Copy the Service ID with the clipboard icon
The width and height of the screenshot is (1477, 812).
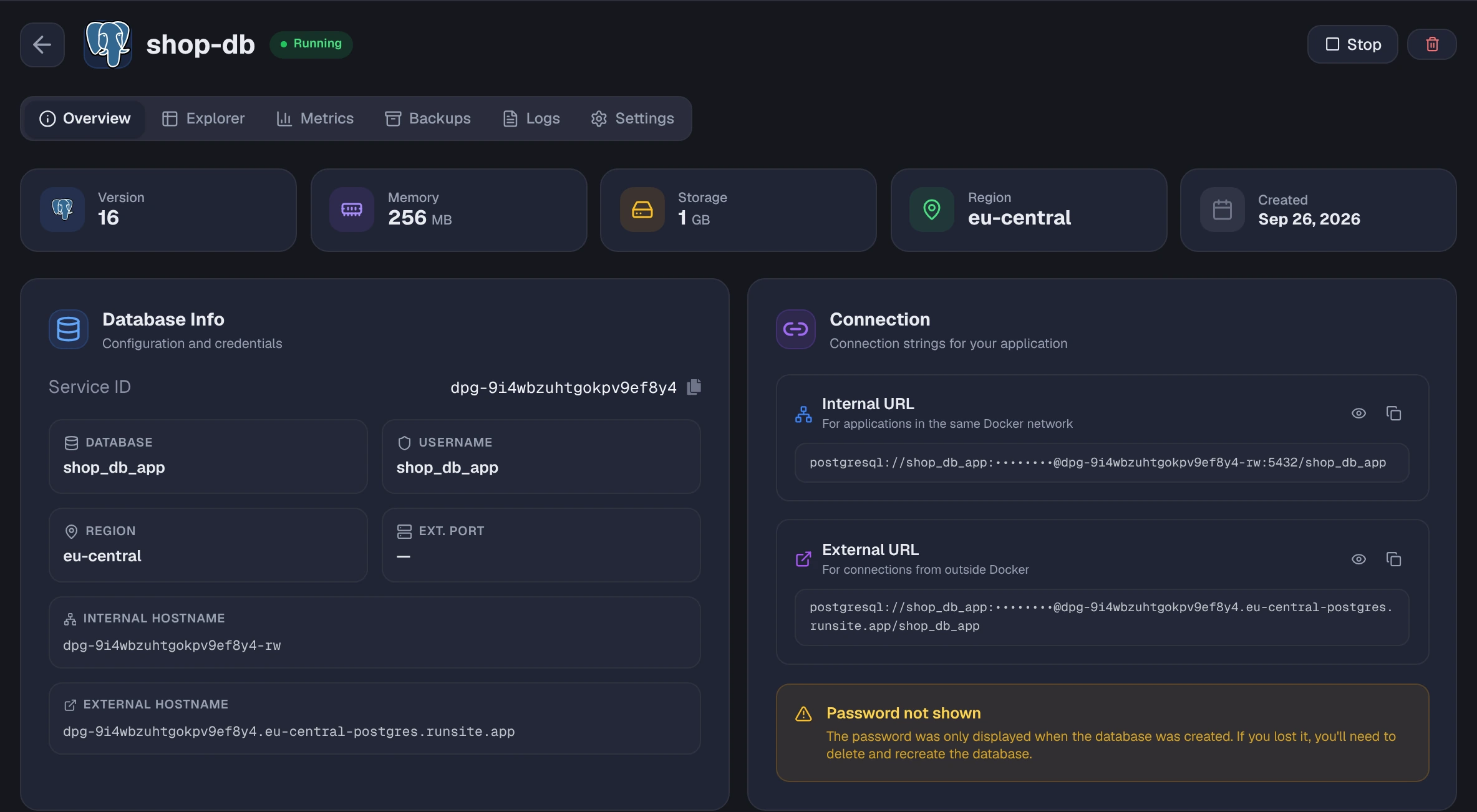tap(694, 387)
